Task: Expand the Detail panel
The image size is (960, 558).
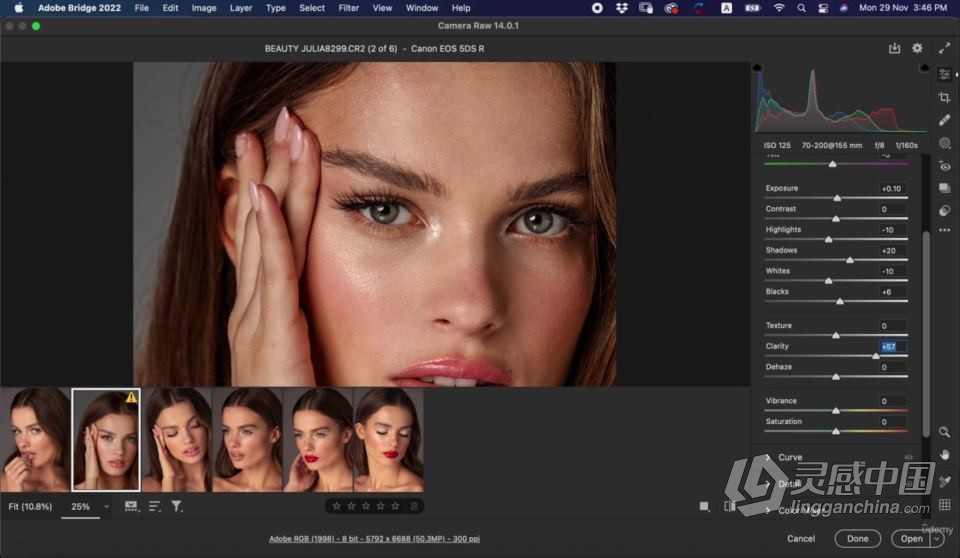Action: pyautogui.click(x=768, y=484)
